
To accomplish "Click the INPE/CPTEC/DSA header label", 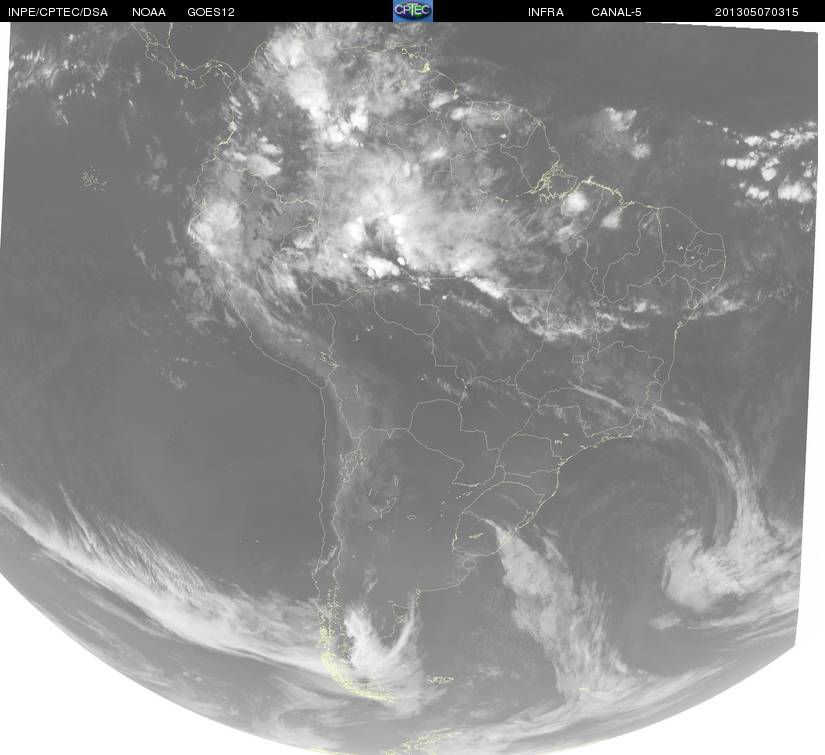I will (x=58, y=12).
